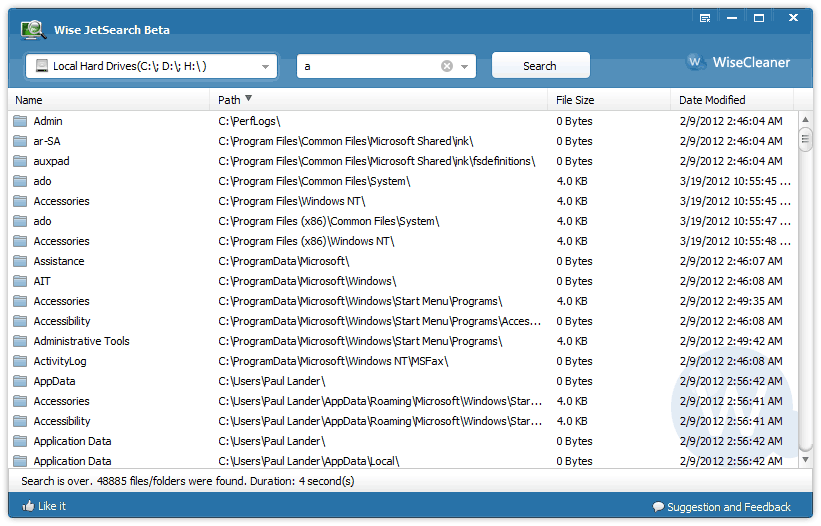The height and width of the screenshot is (526, 821).
Task: Select the path C:\Program Files\Windows NT\
Action: tap(292, 201)
